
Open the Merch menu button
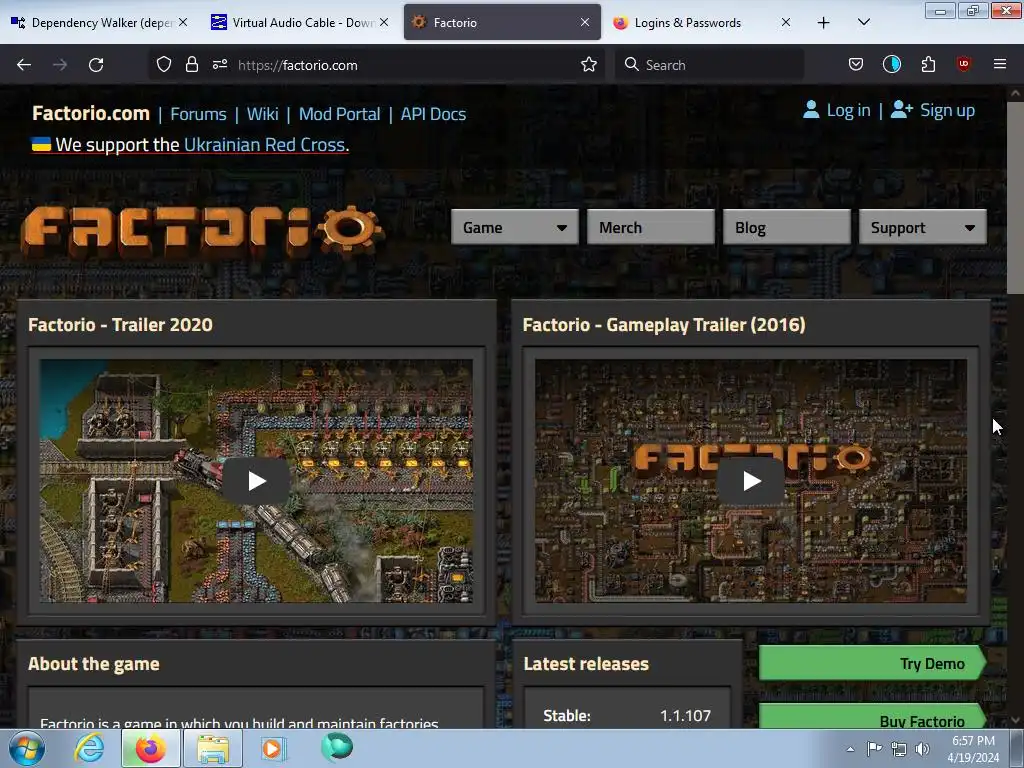pyautogui.click(x=650, y=227)
